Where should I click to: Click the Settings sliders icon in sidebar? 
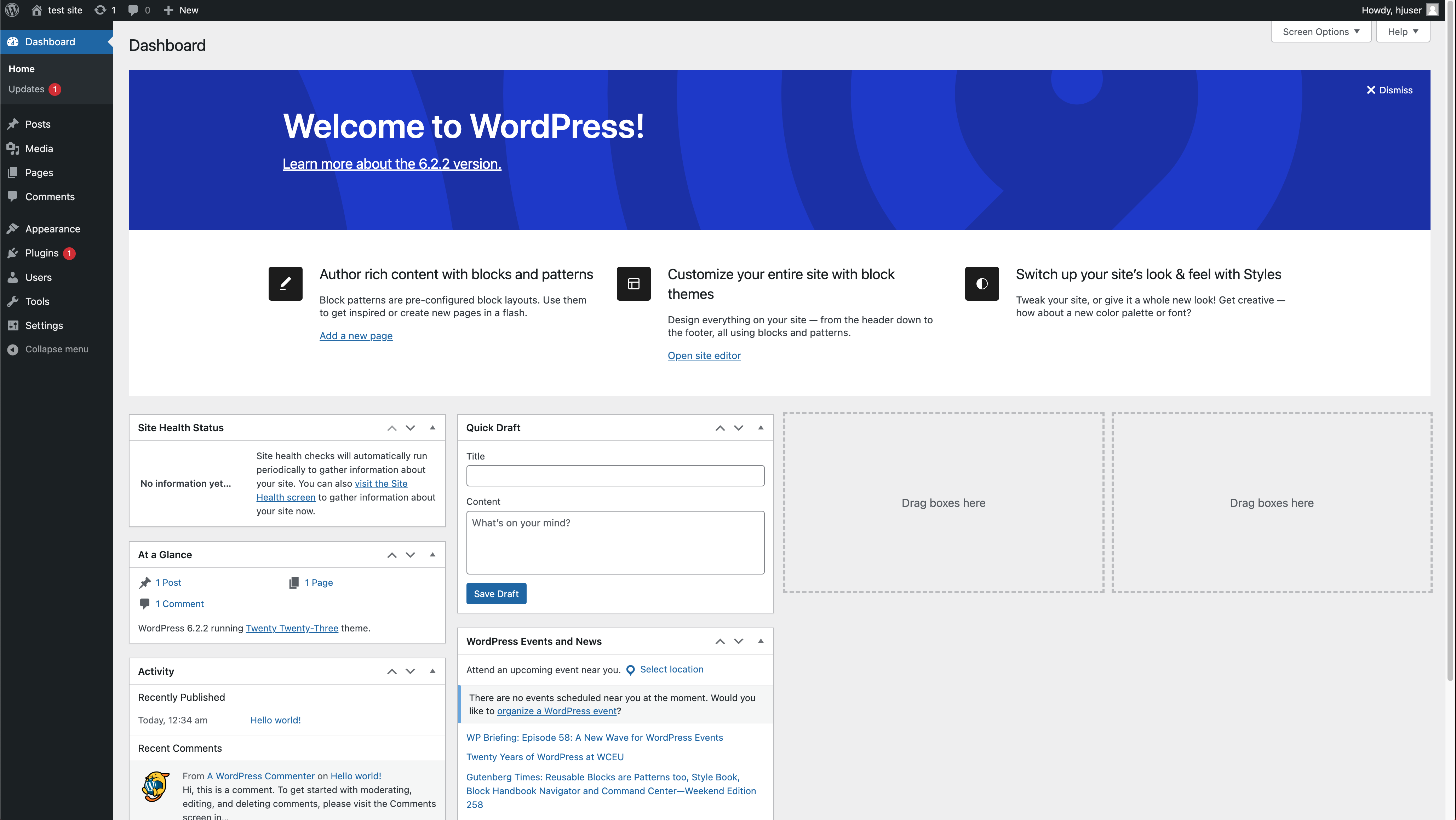[13, 325]
